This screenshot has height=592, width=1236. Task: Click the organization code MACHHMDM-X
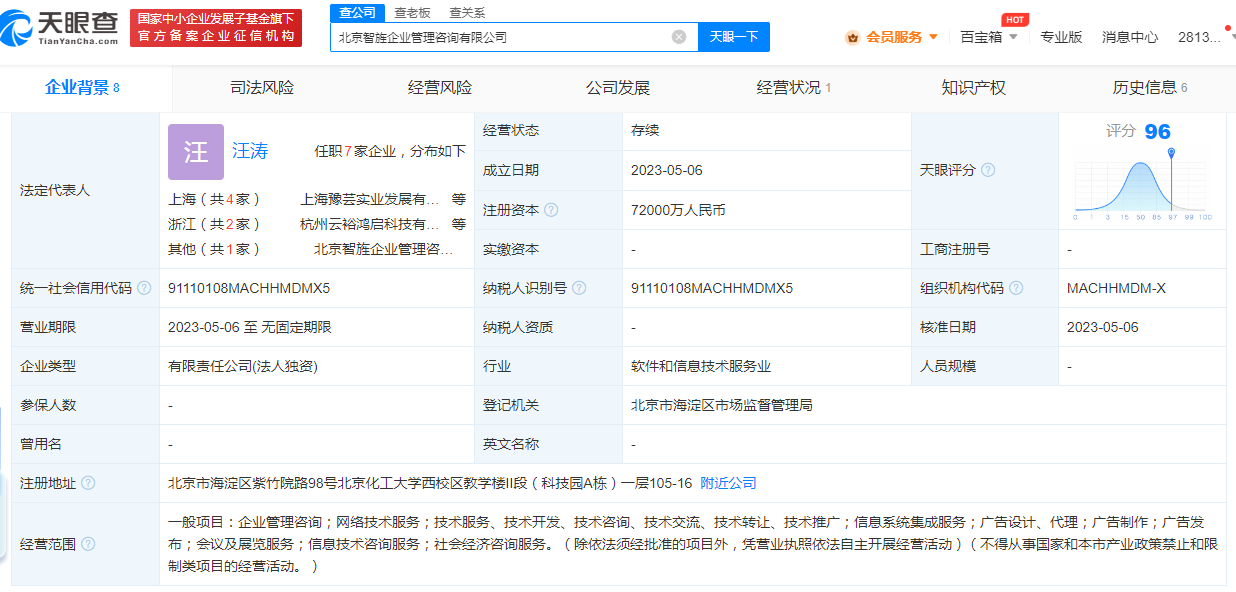tap(1116, 288)
